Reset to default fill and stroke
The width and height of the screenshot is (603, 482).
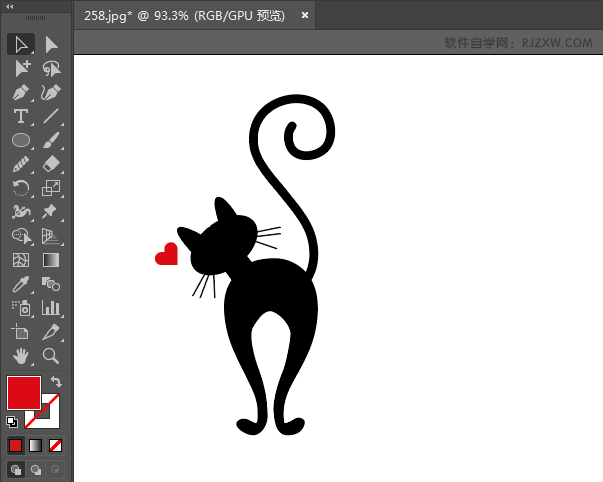pyautogui.click(x=12, y=422)
